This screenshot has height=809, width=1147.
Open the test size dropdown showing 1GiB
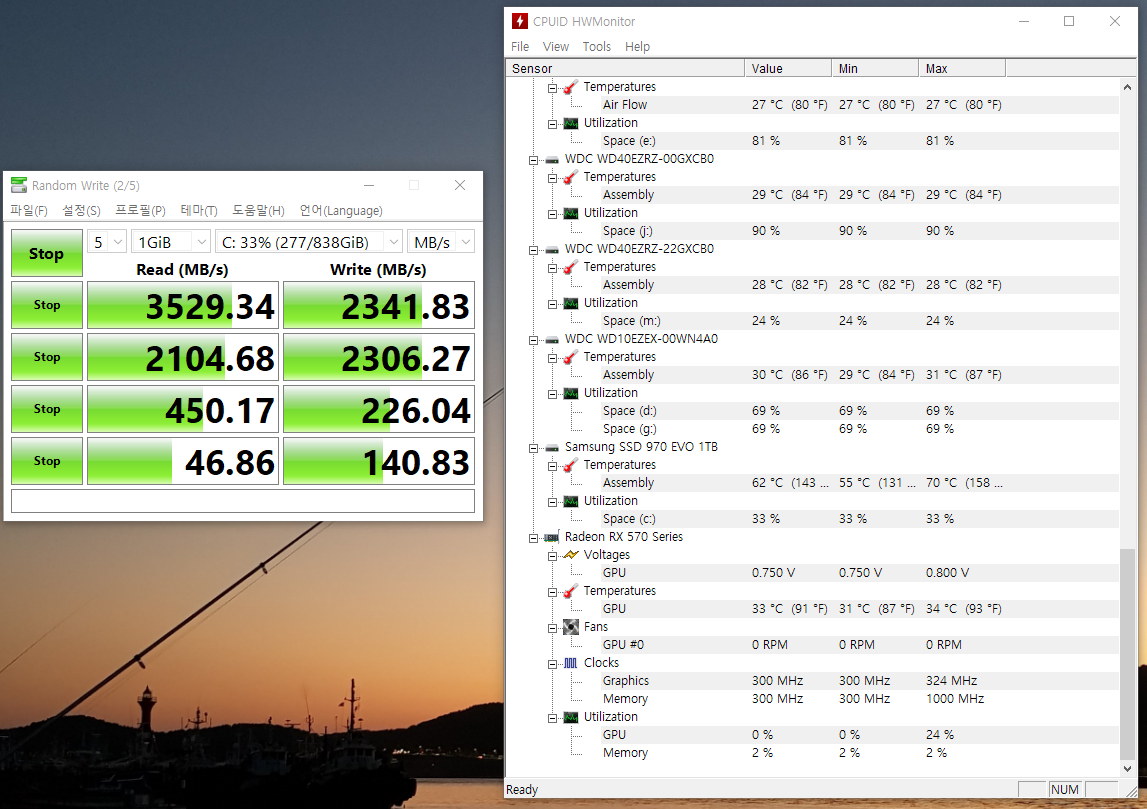pyautogui.click(x=171, y=242)
